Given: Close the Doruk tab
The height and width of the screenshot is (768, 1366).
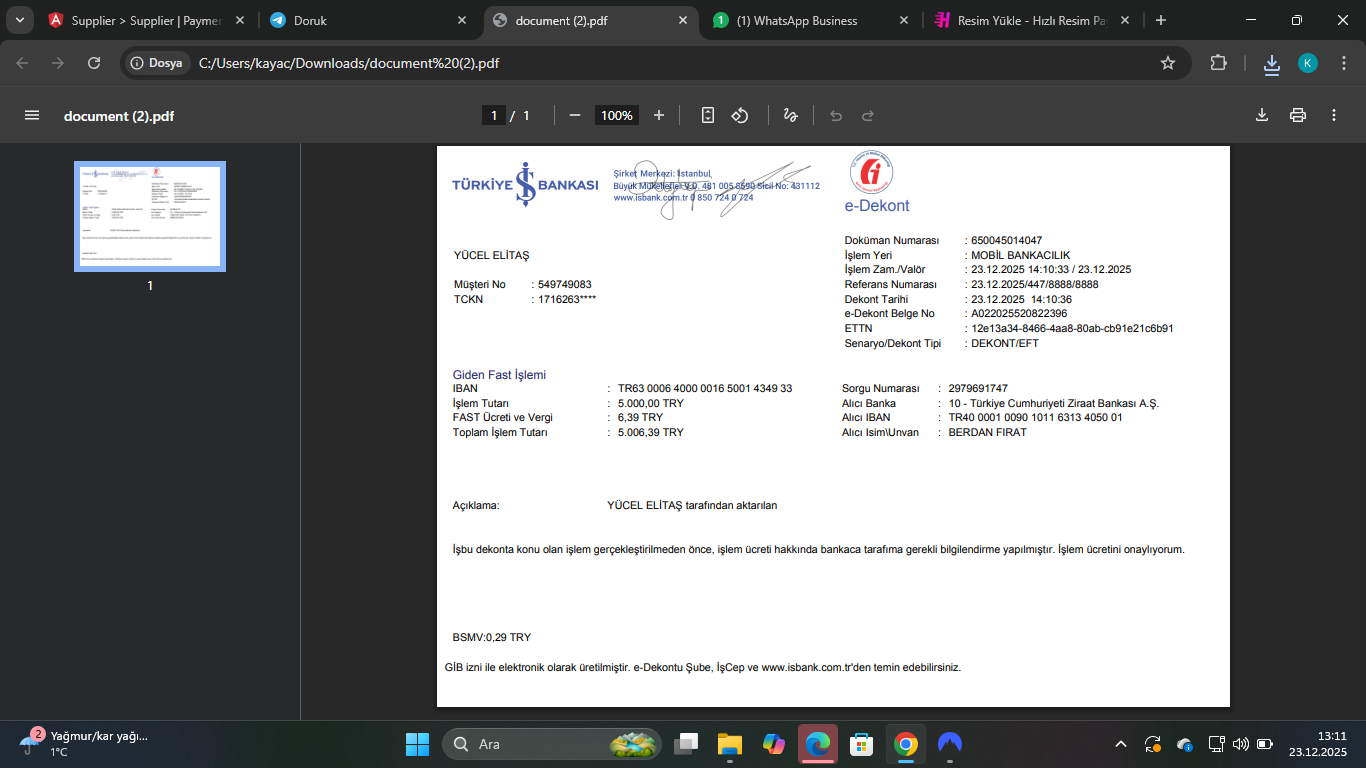Looking at the screenshot, I should coord(461,20).
